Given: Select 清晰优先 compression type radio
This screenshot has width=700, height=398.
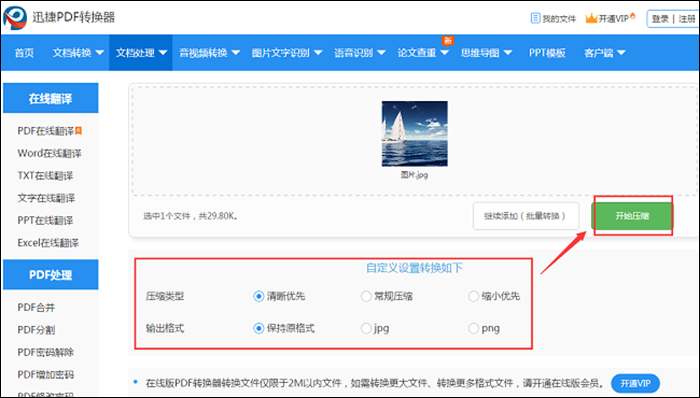Looking at the screenshot, I should click(258, 296).
